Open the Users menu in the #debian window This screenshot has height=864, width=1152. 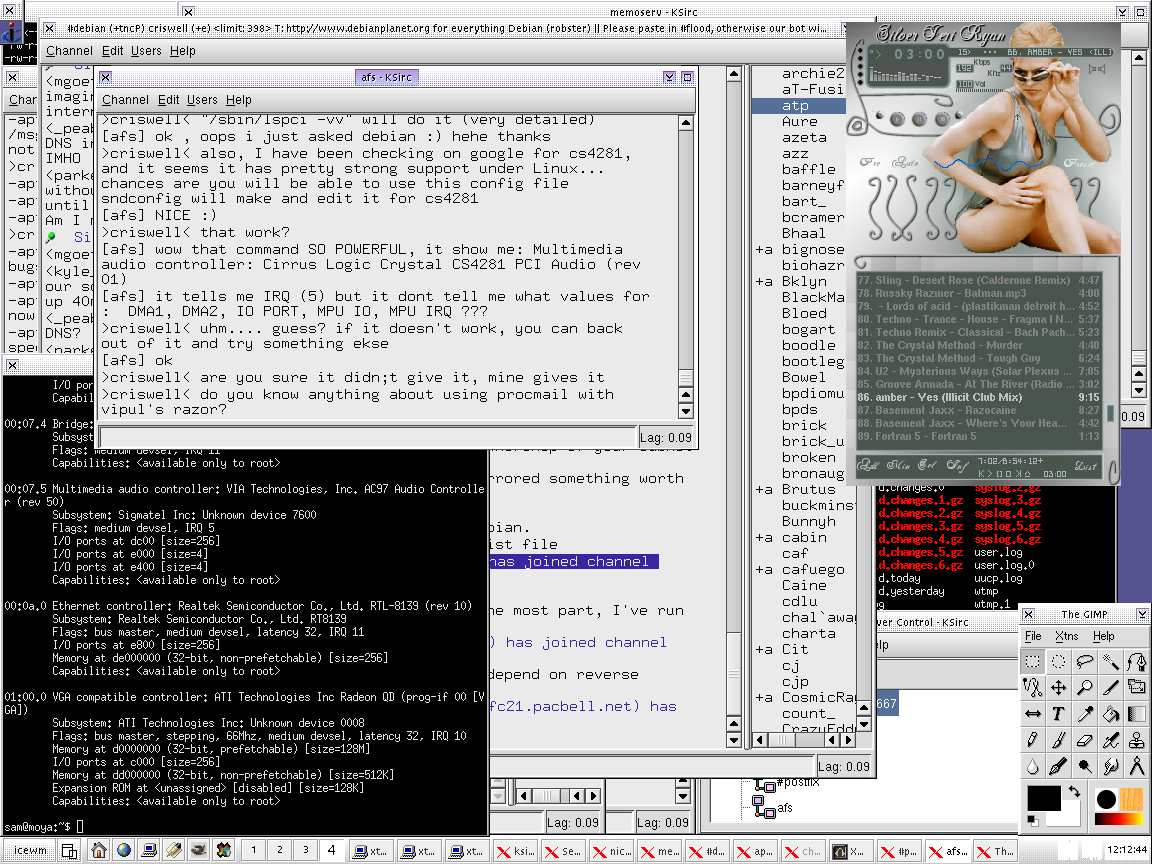(146, 51)
